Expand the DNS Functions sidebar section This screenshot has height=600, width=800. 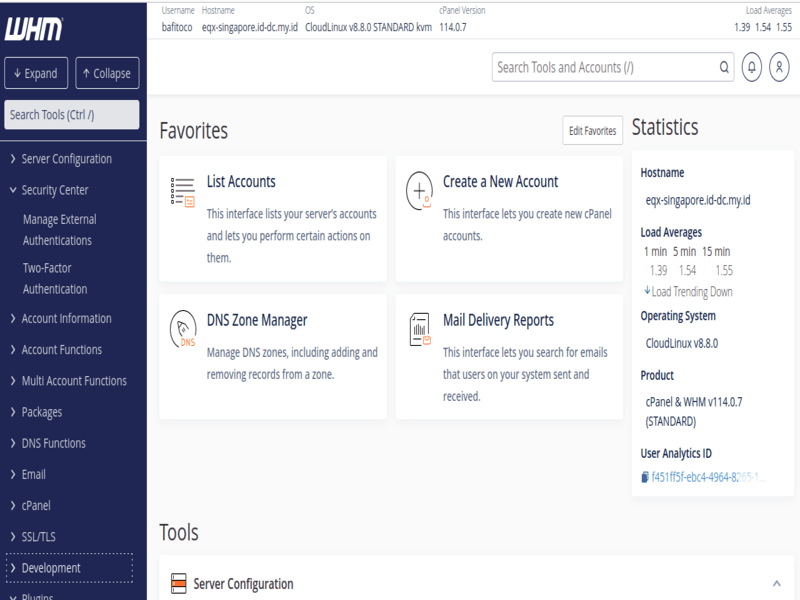[53, 443]
